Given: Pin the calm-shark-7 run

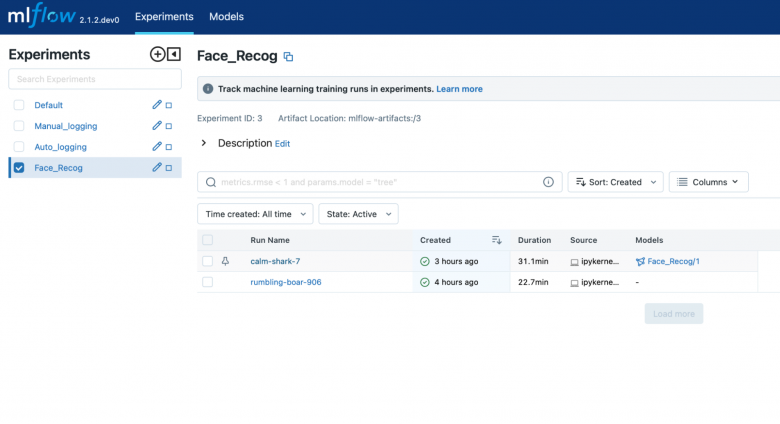Looking at the screenshot, I should (x=225, y=261).
